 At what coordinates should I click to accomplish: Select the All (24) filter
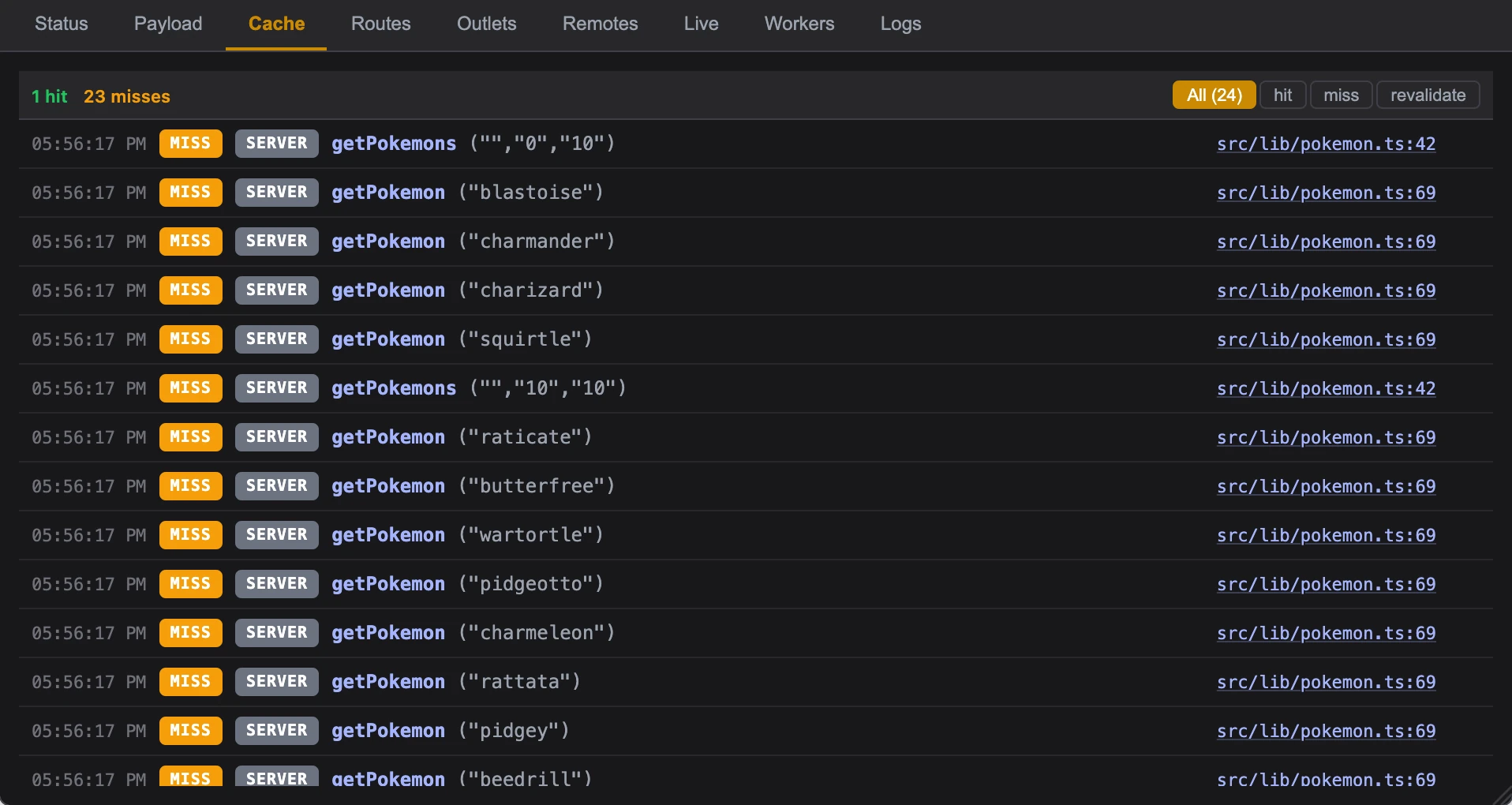[1214, 95]
